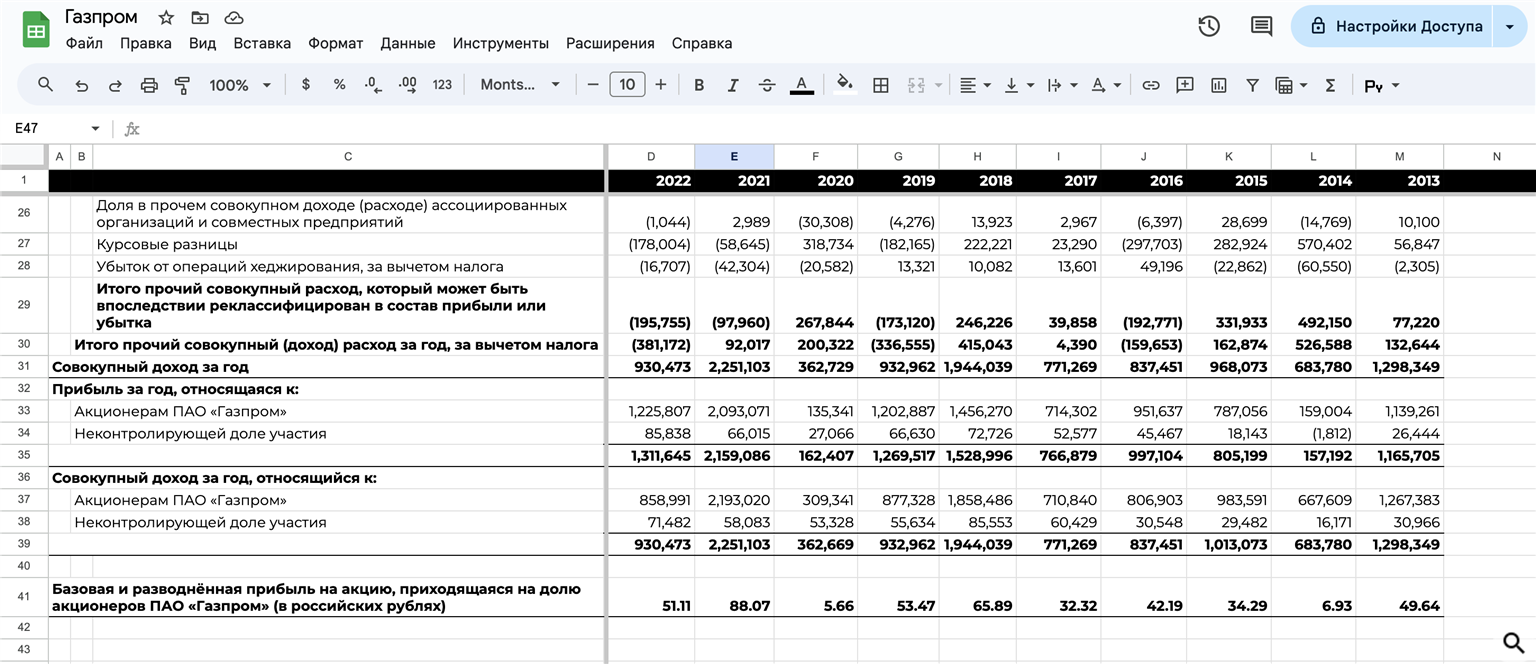Viewport: 1536px width, 664px height.
Task: Open the name box dropdown arrow
Action: [x=95, y=129]
